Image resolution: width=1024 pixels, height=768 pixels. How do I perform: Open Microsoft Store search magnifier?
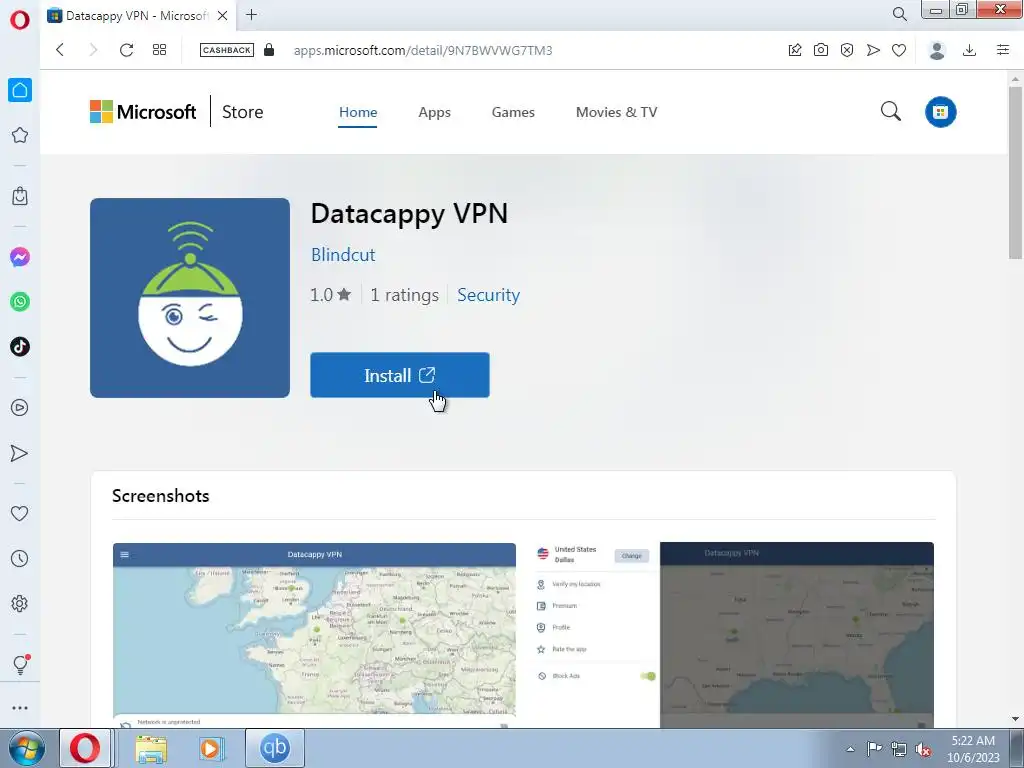pos(891,111)
